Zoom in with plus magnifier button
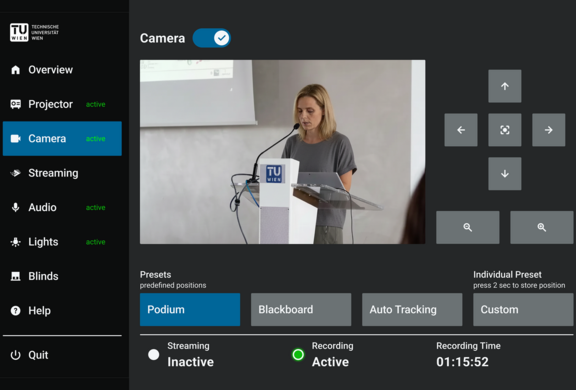The height and width of the screenshot is (390, 576). tap(541, 227)
